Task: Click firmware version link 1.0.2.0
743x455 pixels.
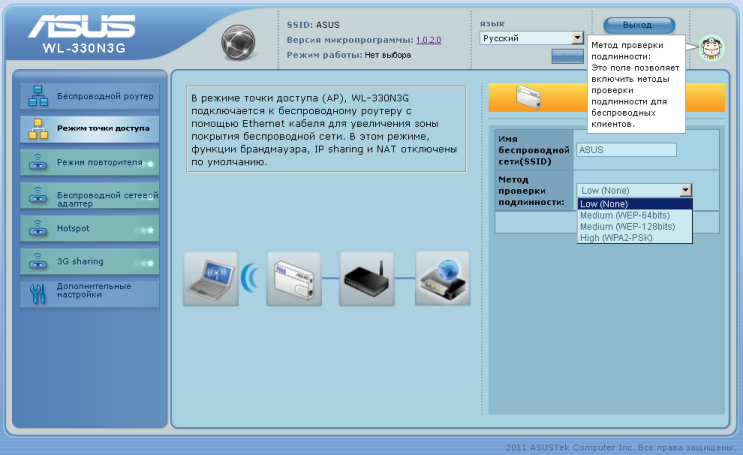Action: (x=428, y=40)
